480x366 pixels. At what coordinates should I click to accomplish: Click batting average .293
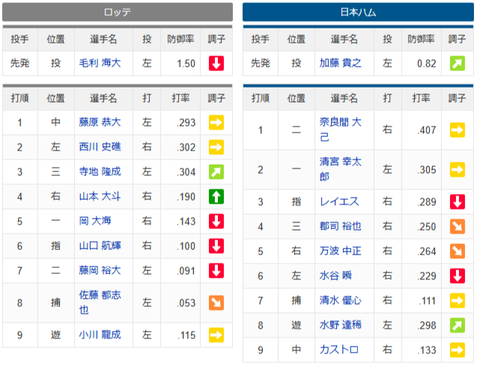[186, 123]
